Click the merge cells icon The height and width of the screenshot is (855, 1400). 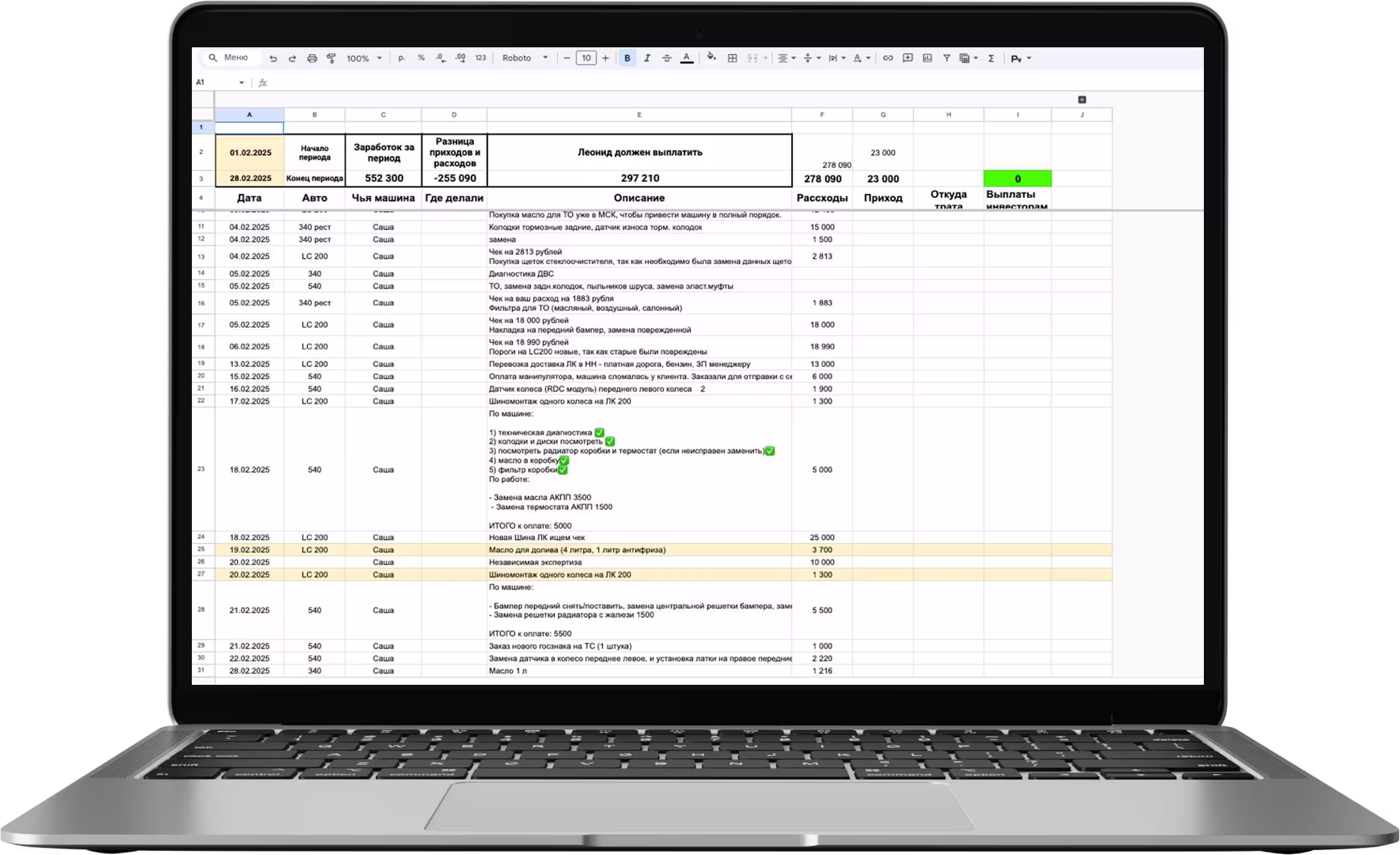753,58
